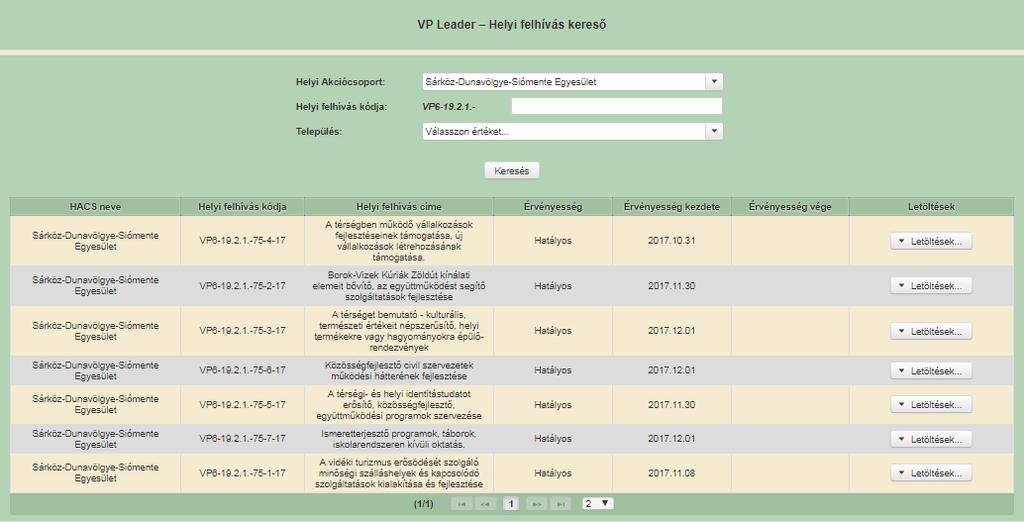Click the VP6-19.2.1.- code prefix label
The width and height of the screenshot is (1024, 522).
449,106
